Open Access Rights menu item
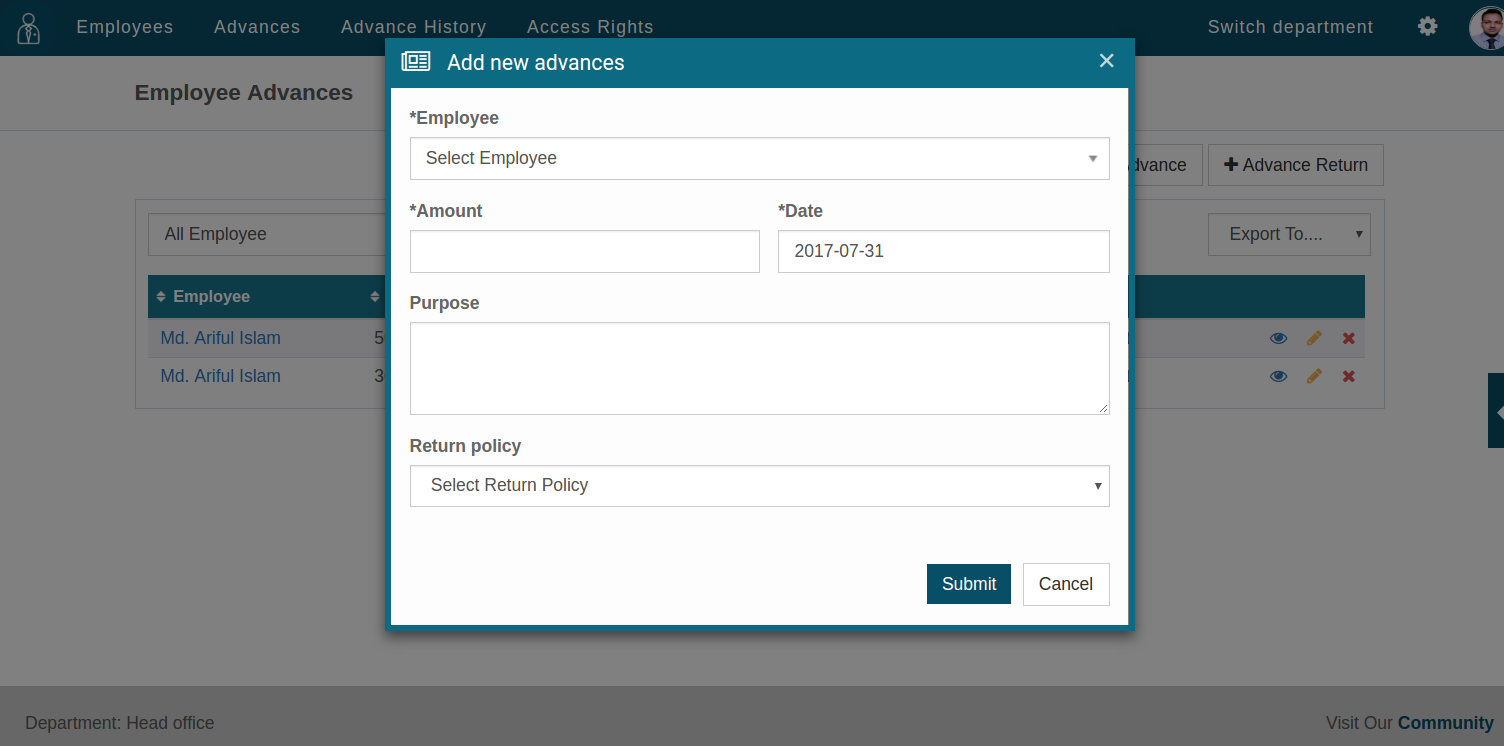The height and width of the screenshot is (746, 1504). click(590, 27)
